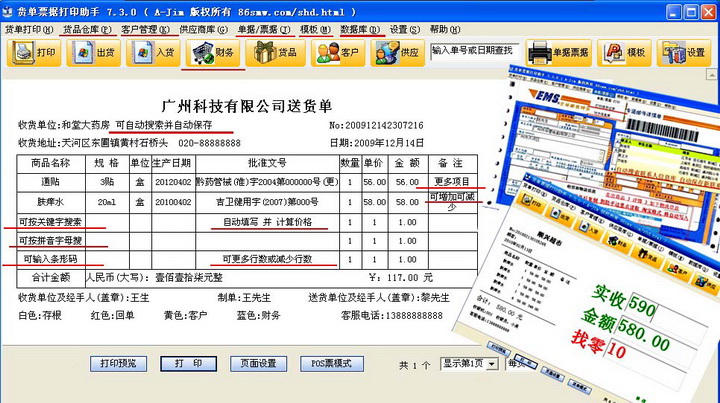Click the 供应 supplier toolbar icon
The width and height of the screenshot is (720, 403).
pyautogui.click(x=397, y=52)
